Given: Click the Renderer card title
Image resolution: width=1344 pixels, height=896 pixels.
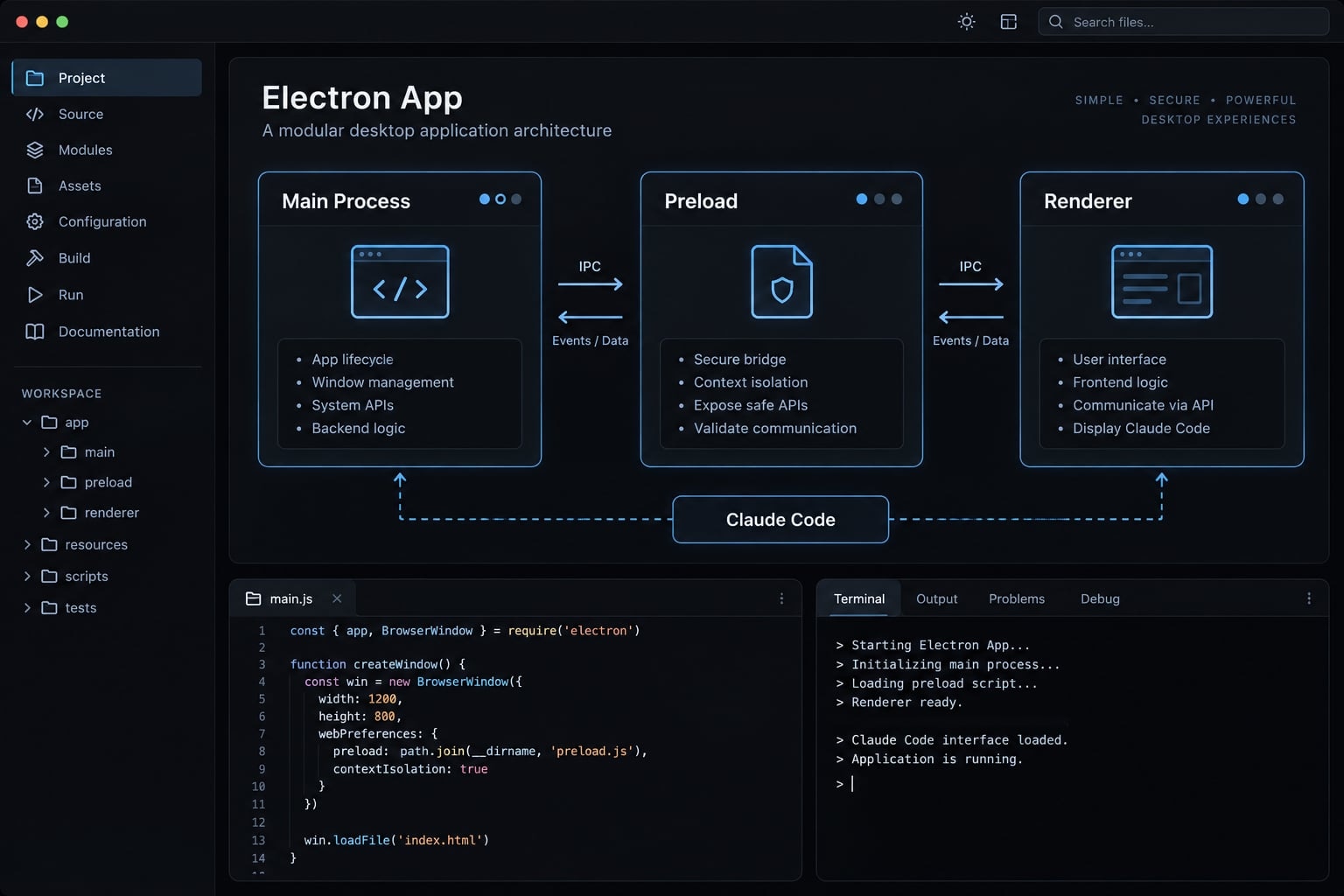Looking at the screenshot, I should click(1088, 201).
